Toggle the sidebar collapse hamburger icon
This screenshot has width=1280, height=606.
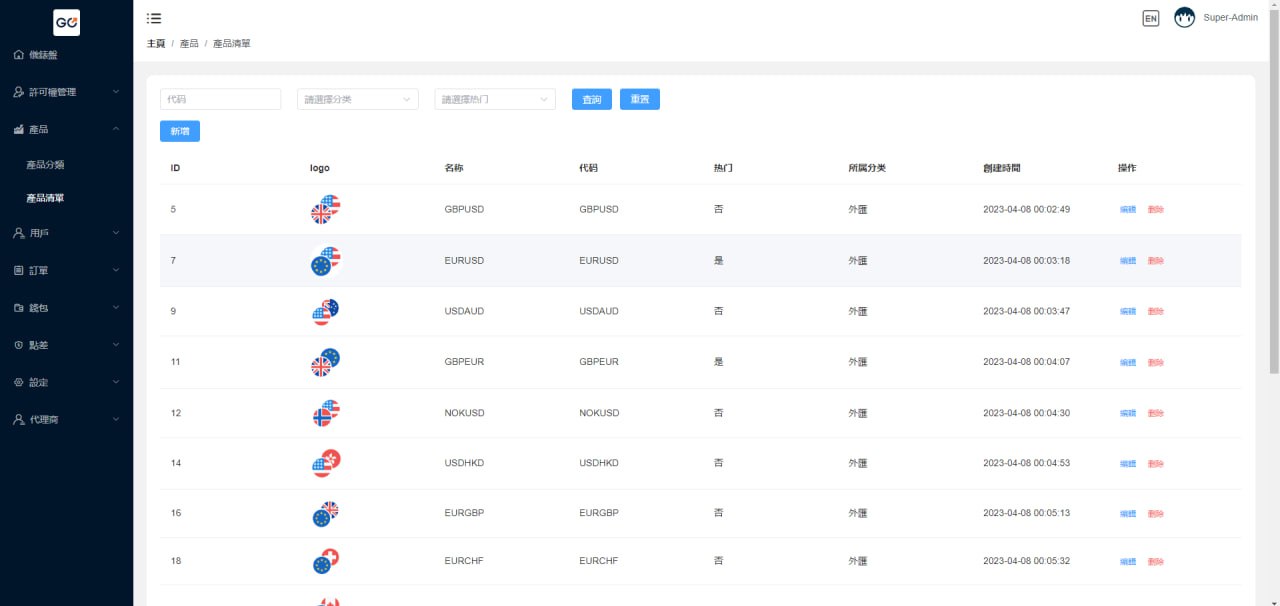pyautogui.click(x=153, y=18)
